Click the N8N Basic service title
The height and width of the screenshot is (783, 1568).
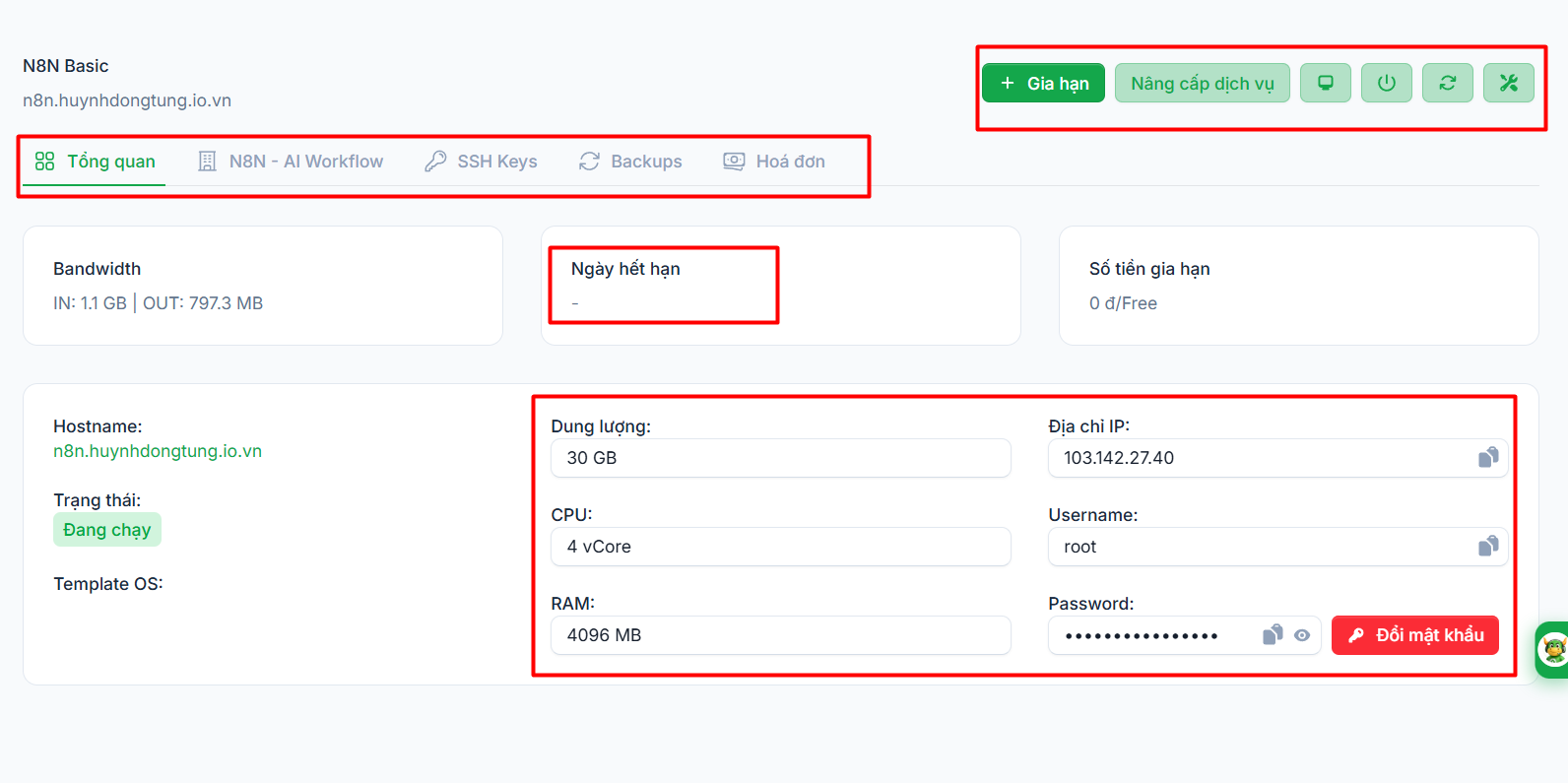pos(66,66)
